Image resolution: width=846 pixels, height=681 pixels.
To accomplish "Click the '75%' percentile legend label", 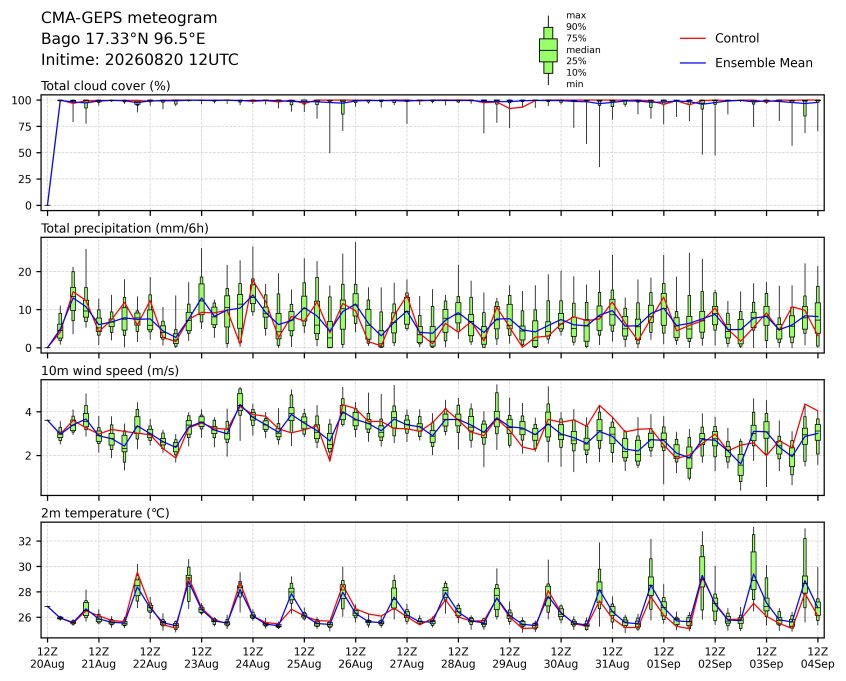I will (576, 38).
